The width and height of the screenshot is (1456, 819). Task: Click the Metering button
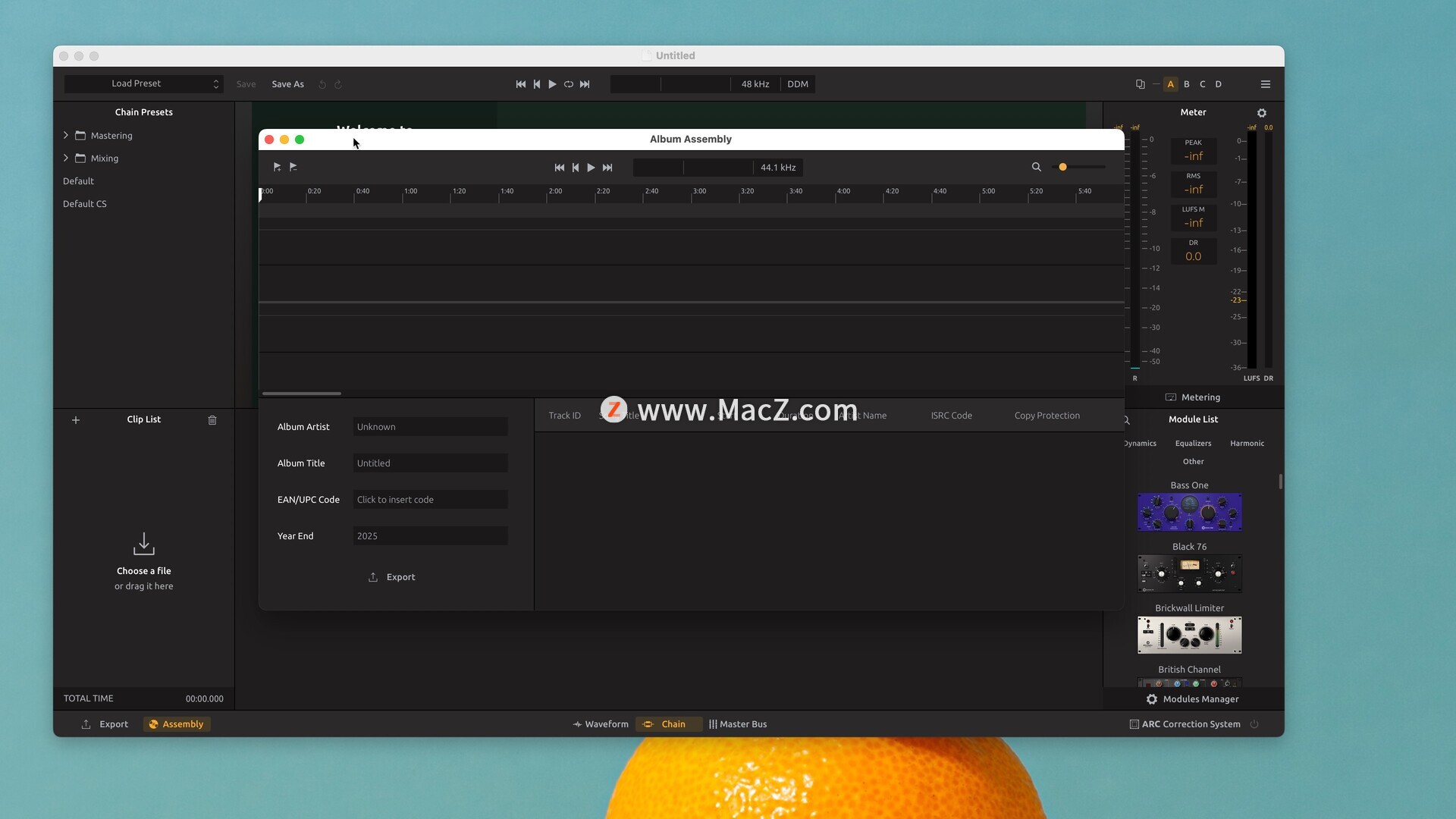coord(1193,397)
